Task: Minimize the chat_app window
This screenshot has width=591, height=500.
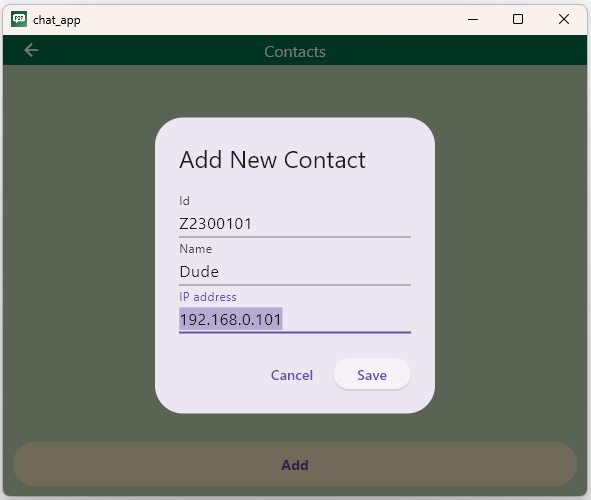Action: 473,19
